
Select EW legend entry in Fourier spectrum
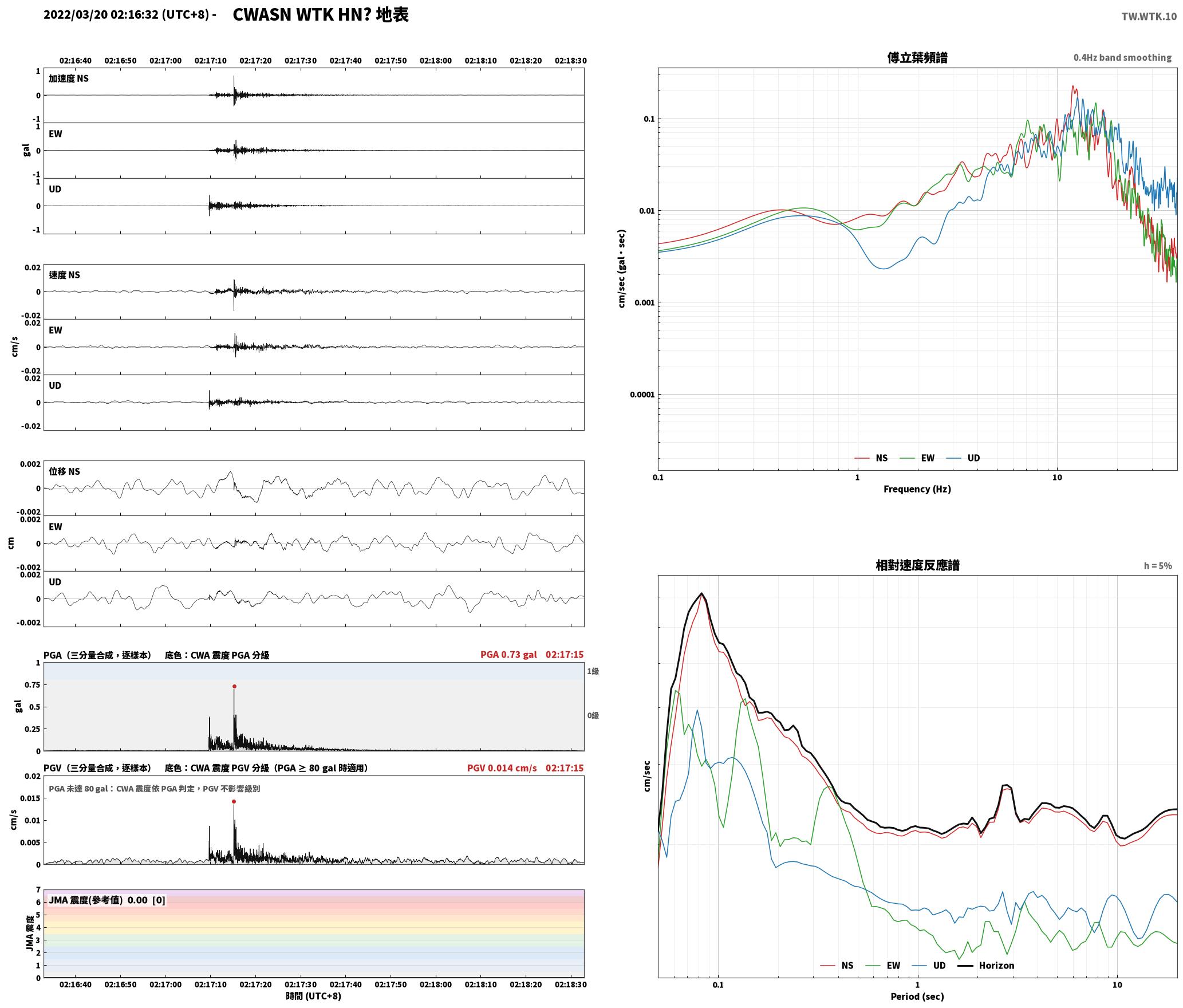[917, 458]
